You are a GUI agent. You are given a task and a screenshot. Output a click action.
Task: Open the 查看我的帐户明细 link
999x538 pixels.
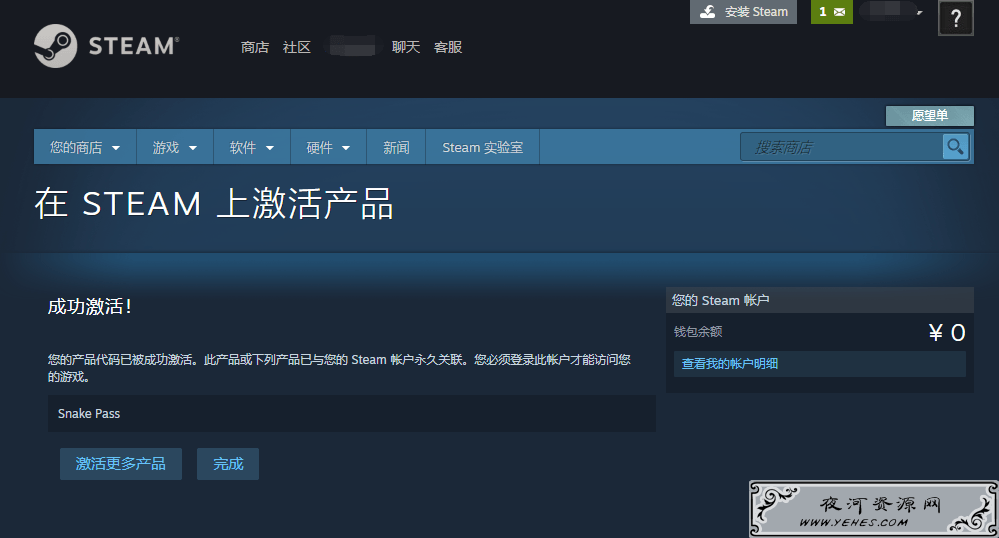click(x=729, y=364)
